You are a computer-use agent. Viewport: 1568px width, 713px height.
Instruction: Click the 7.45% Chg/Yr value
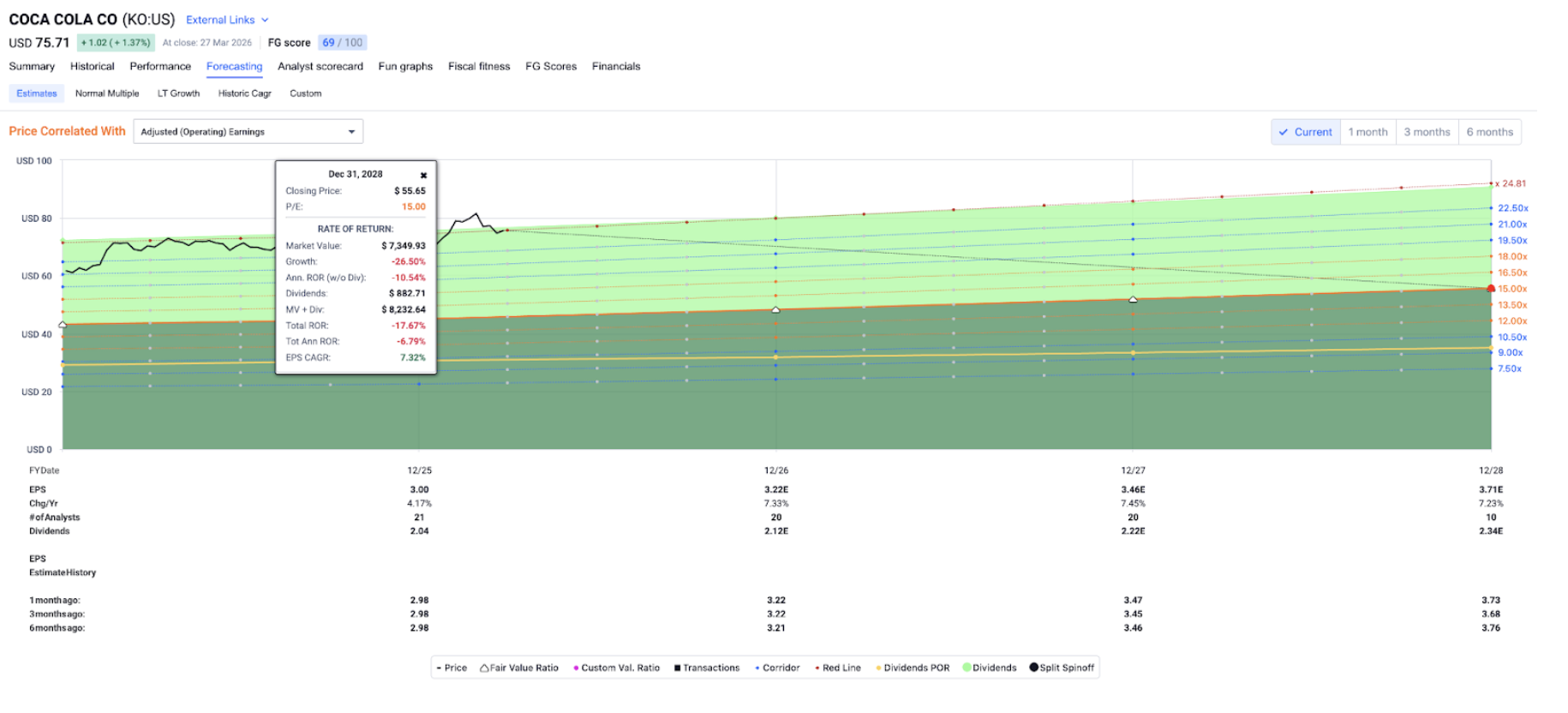coord(1133,504)
